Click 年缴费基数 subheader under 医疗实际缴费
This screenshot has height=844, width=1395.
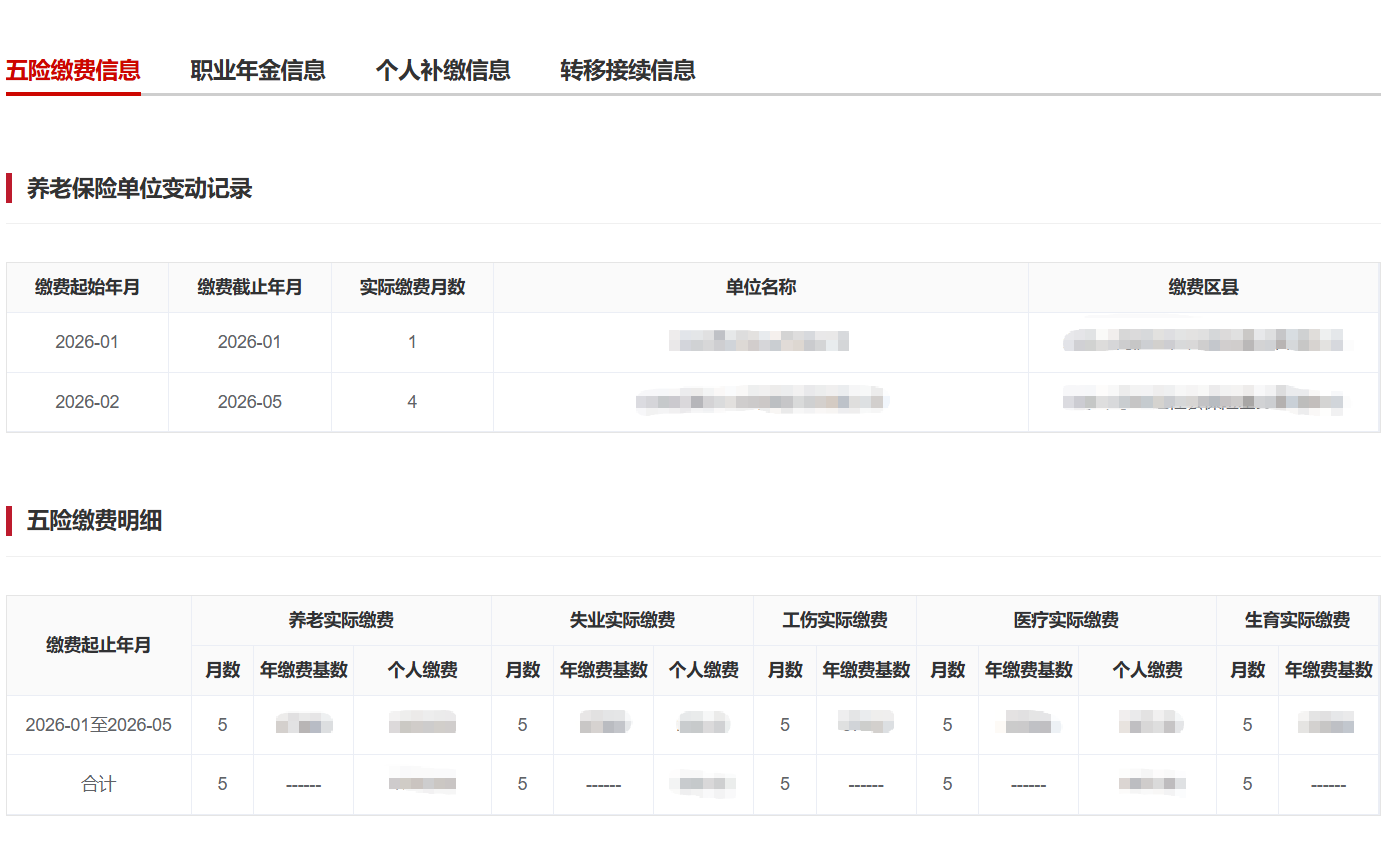click(1029, 671)
